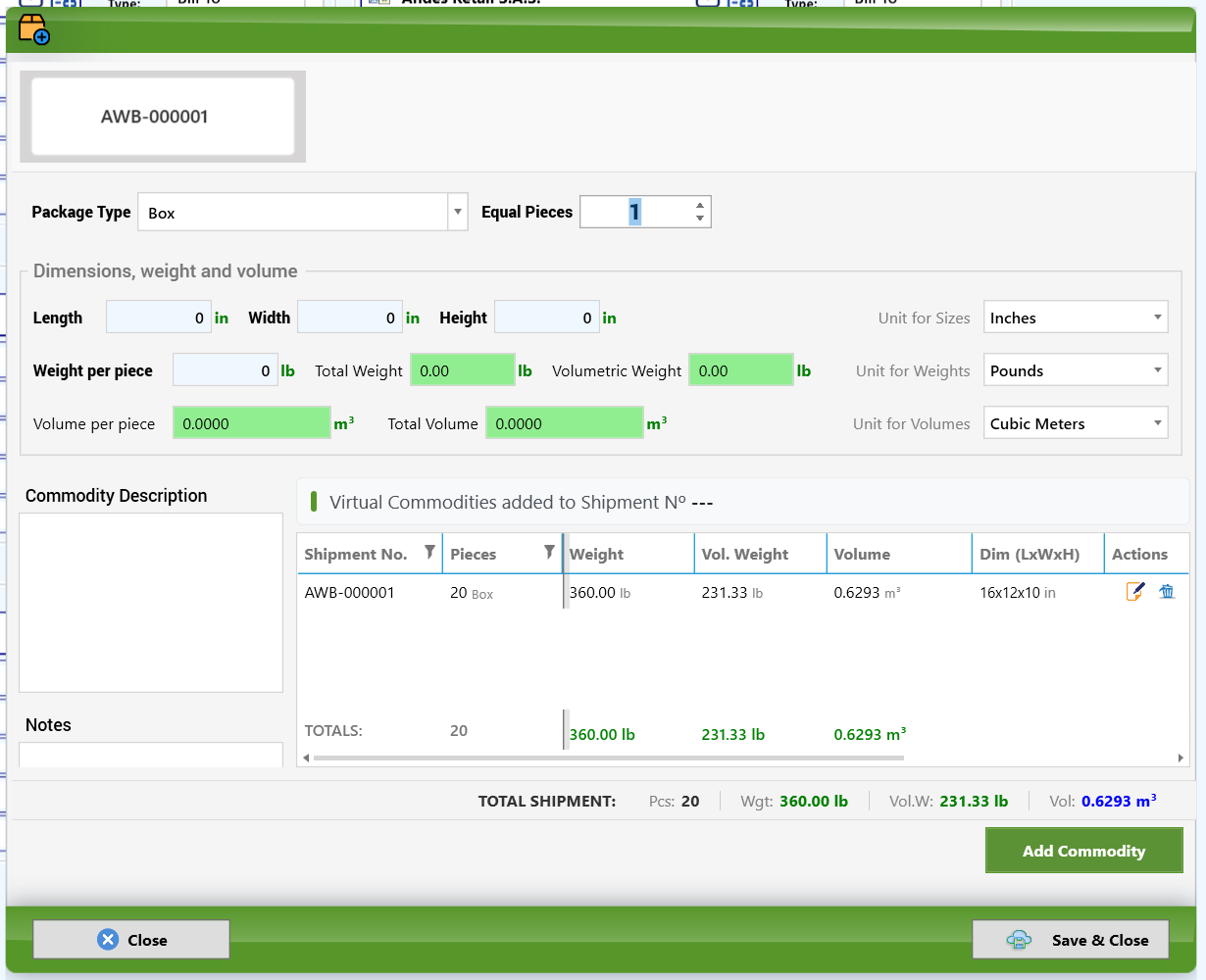
Task: Decrease Equal Pieces with down arrow
Action: 699,218
